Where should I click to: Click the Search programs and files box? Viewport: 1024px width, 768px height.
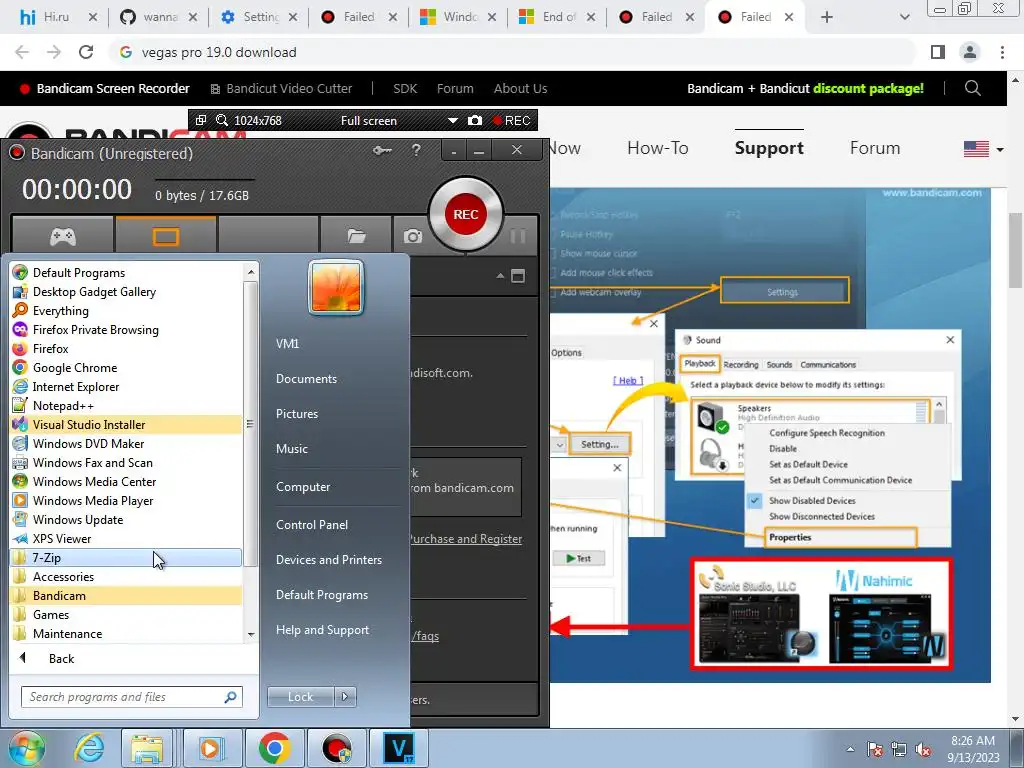click(x=132, y=697)
